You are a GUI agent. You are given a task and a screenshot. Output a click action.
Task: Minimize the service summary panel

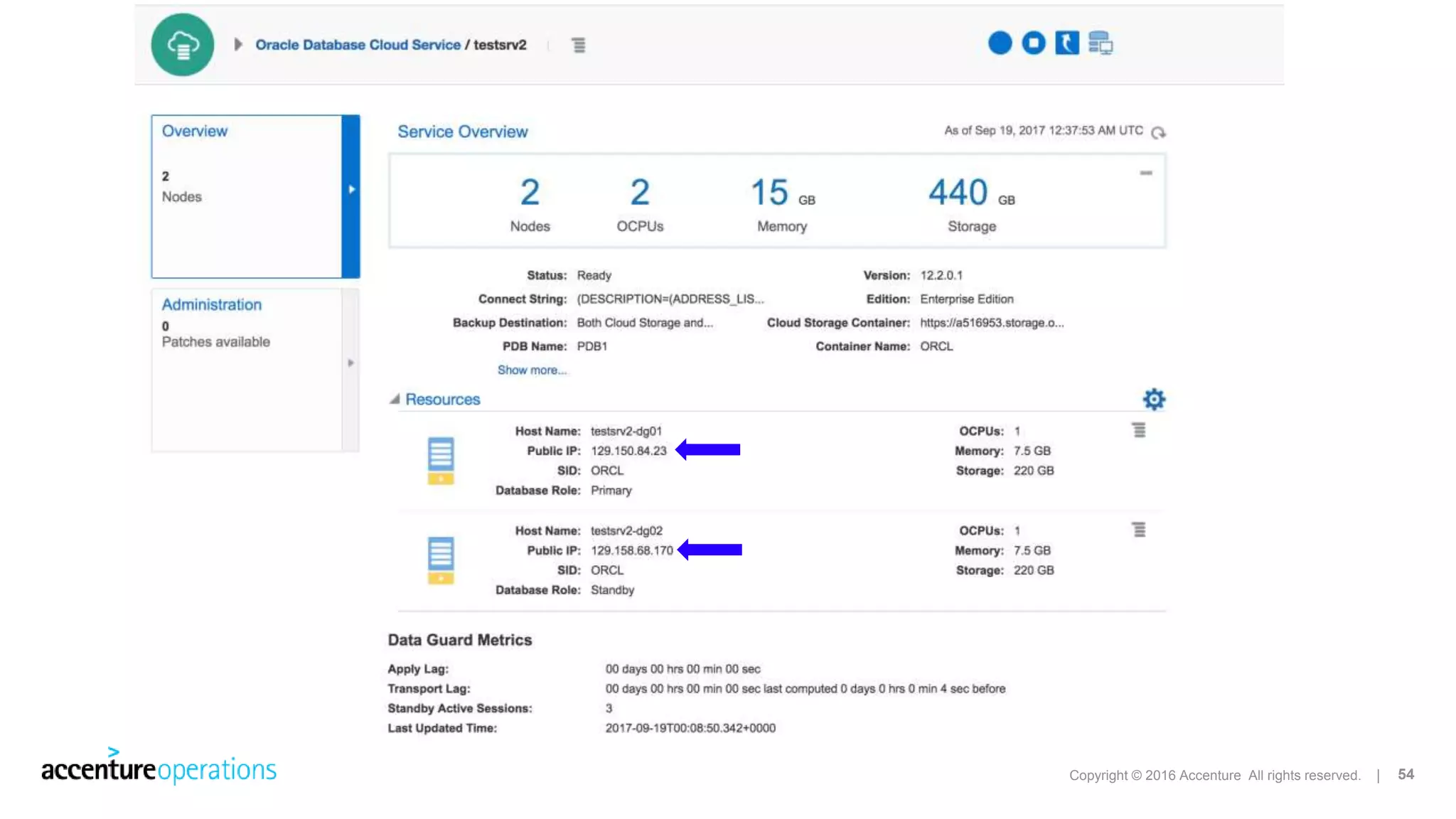pyautogui.click(x=1145, y=173)
